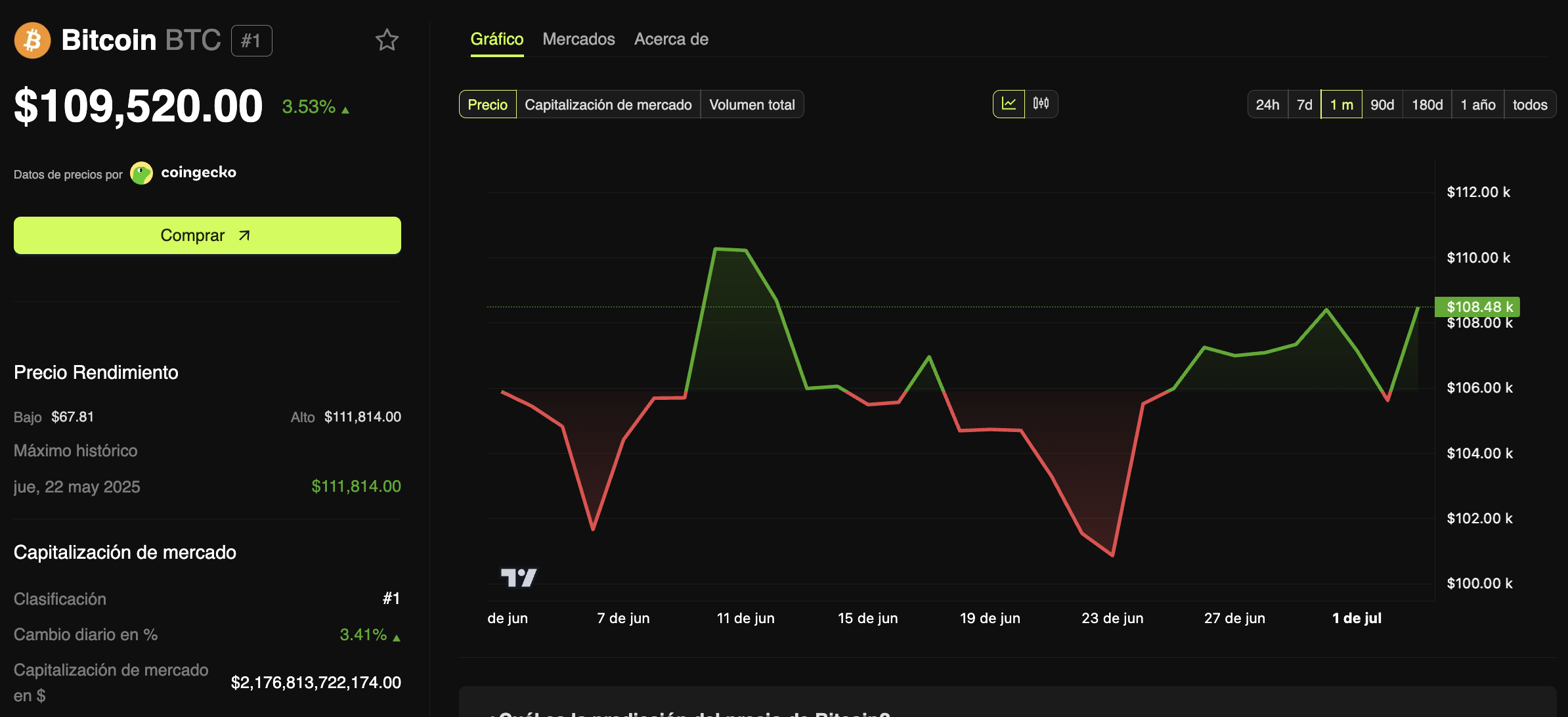Choose the 180d time range
Image resolution: width=1568 pixels, height=717 pixels.
[1427, 105]
